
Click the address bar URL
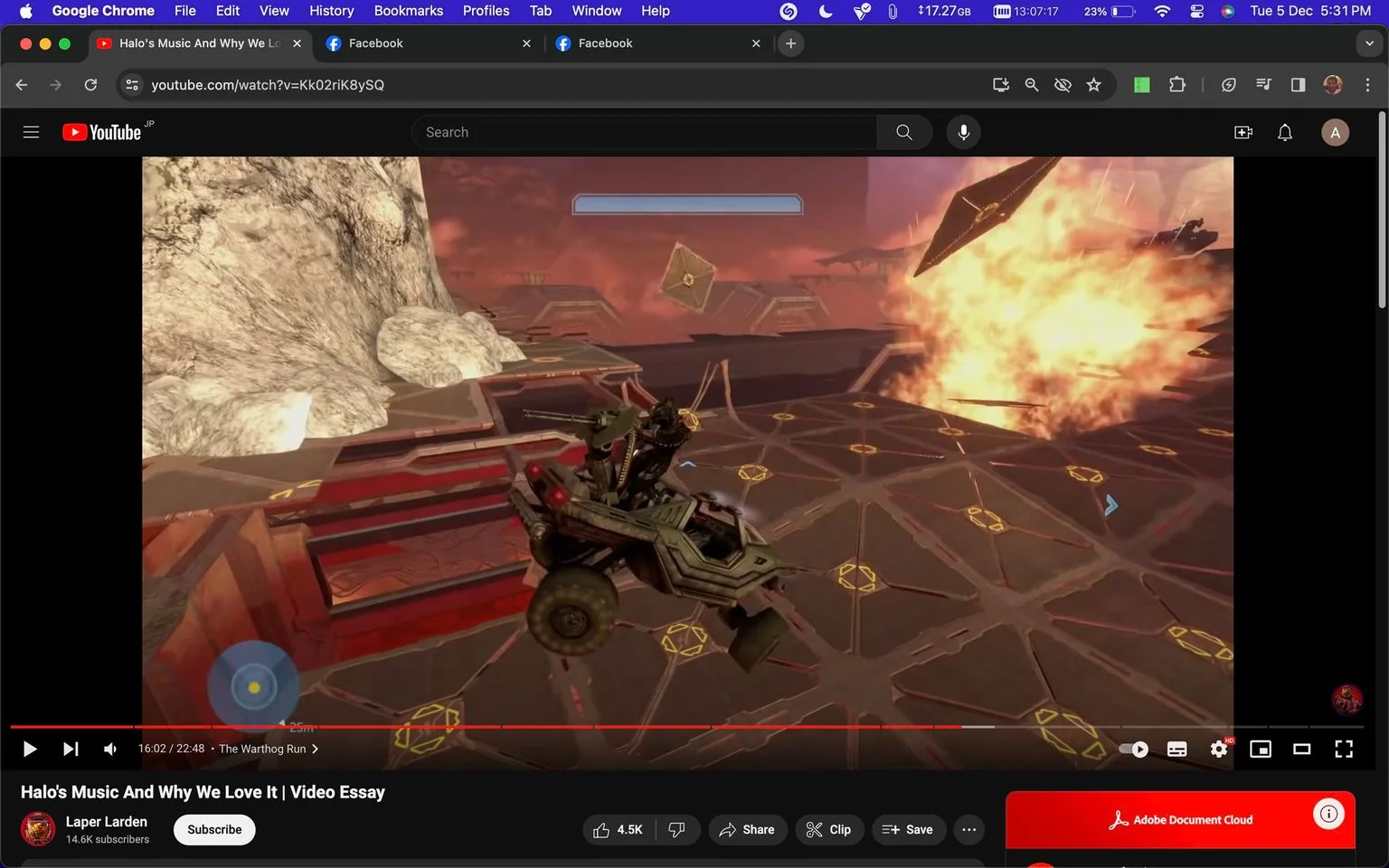click(x=268, y=84)
